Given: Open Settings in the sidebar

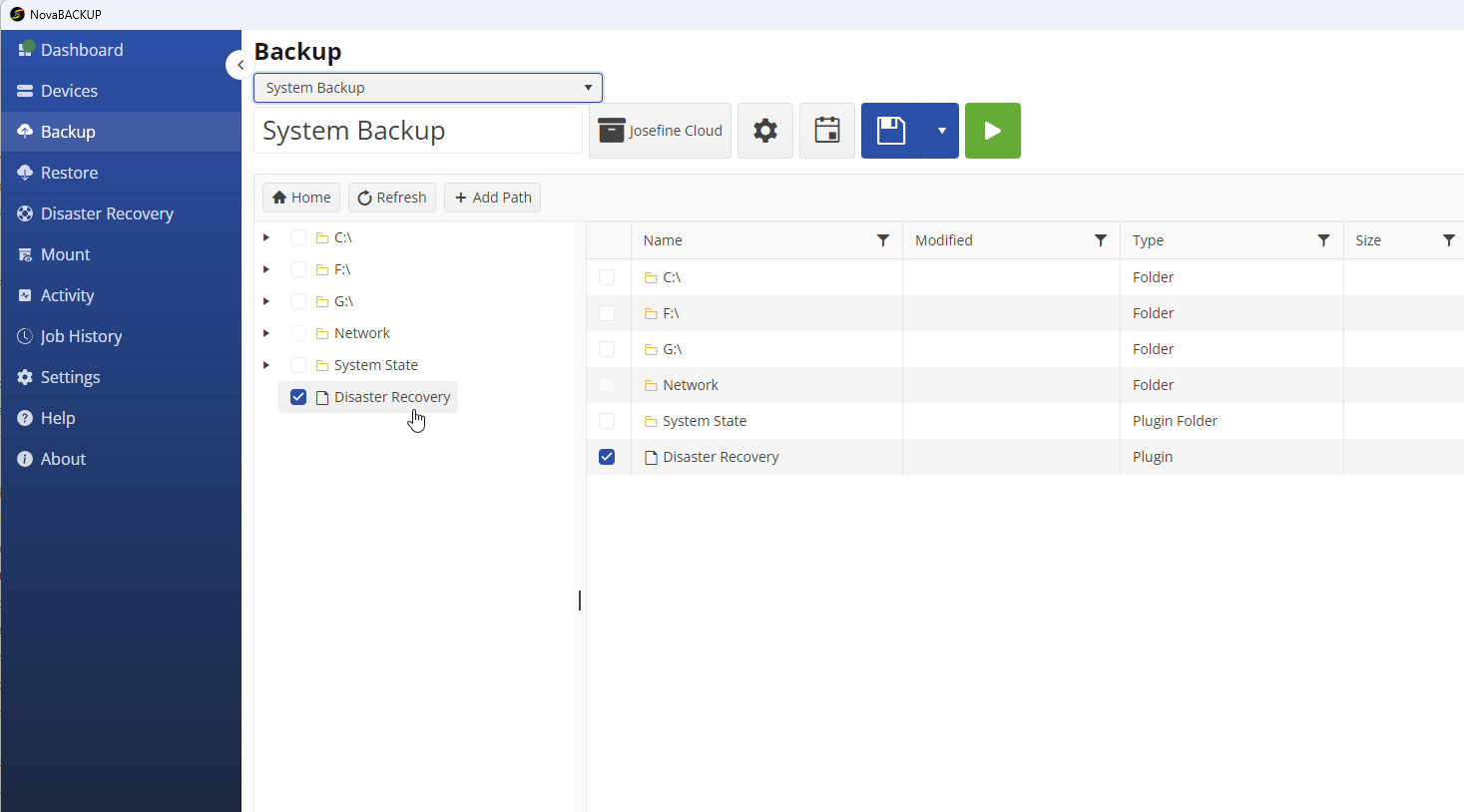Looking at the screenshot, I should (121, 377).
